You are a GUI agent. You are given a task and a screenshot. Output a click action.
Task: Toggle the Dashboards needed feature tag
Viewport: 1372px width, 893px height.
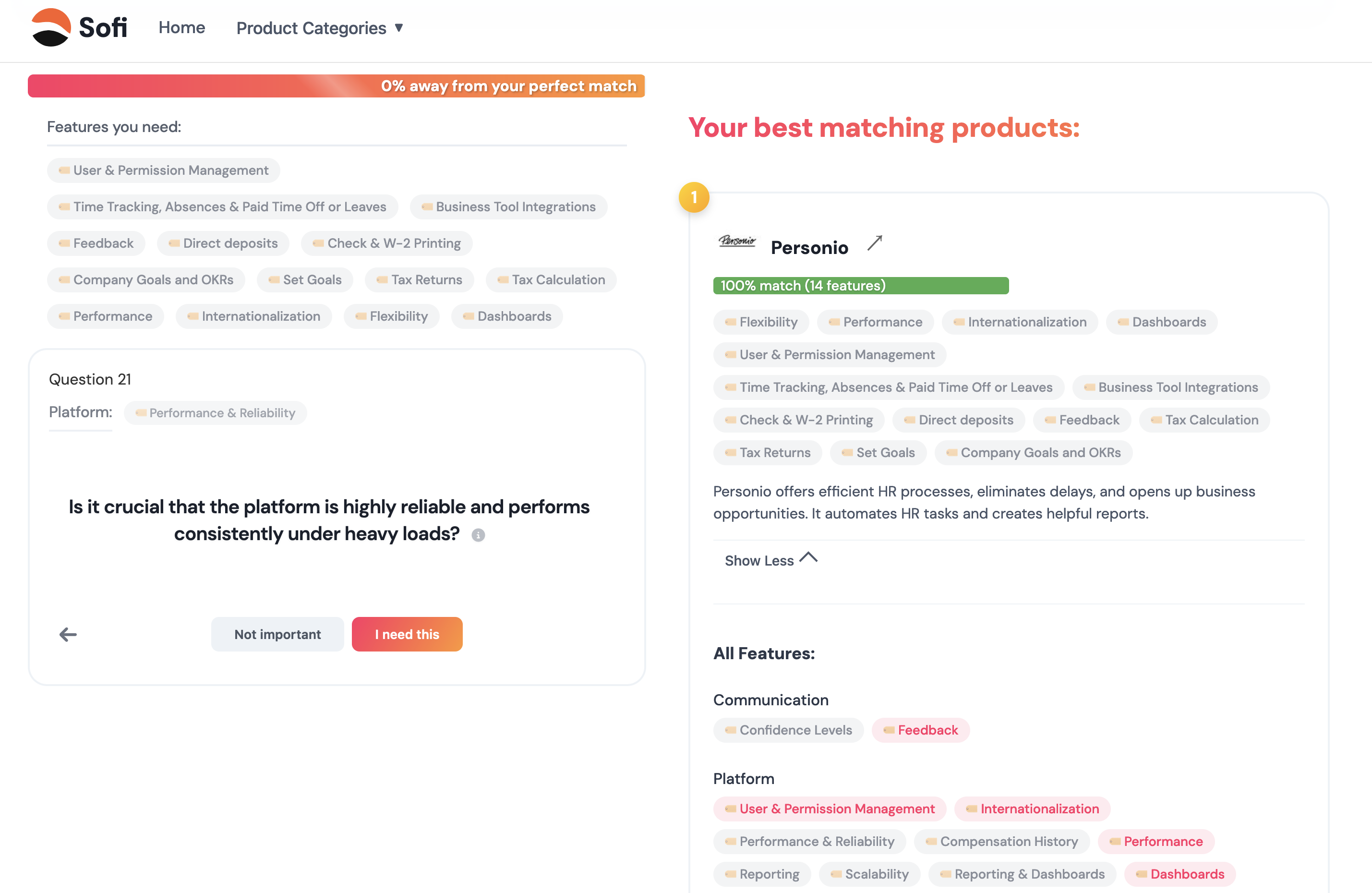(x=507, y=316)
